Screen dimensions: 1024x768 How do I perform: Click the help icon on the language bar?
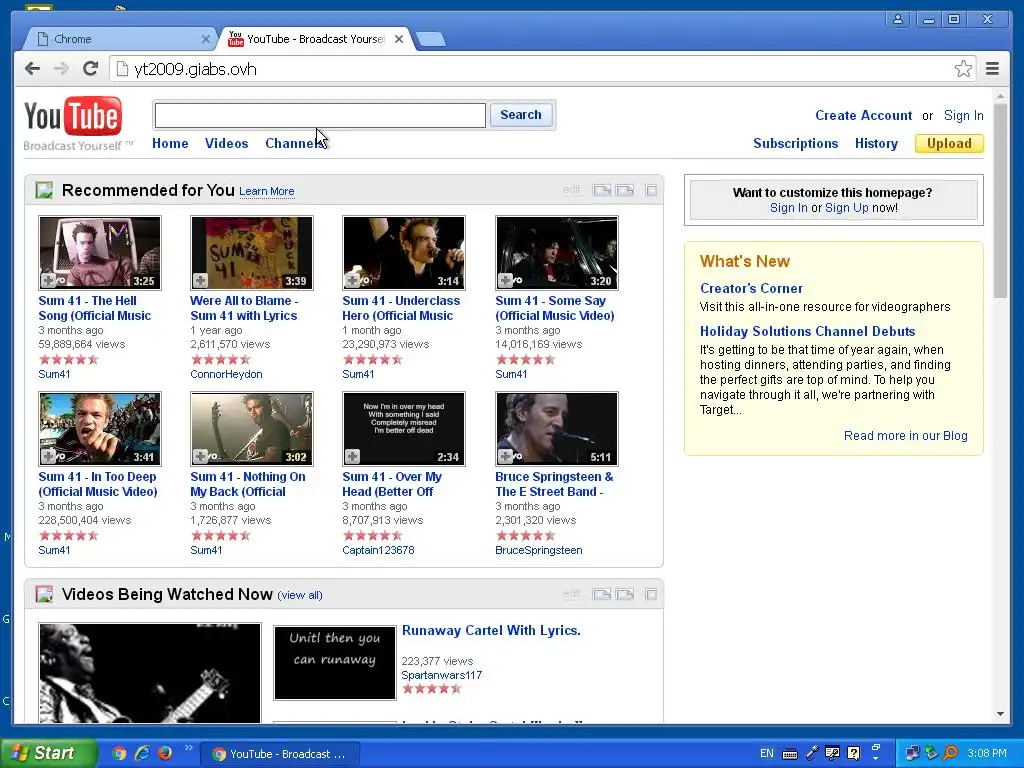pos(854,753)
